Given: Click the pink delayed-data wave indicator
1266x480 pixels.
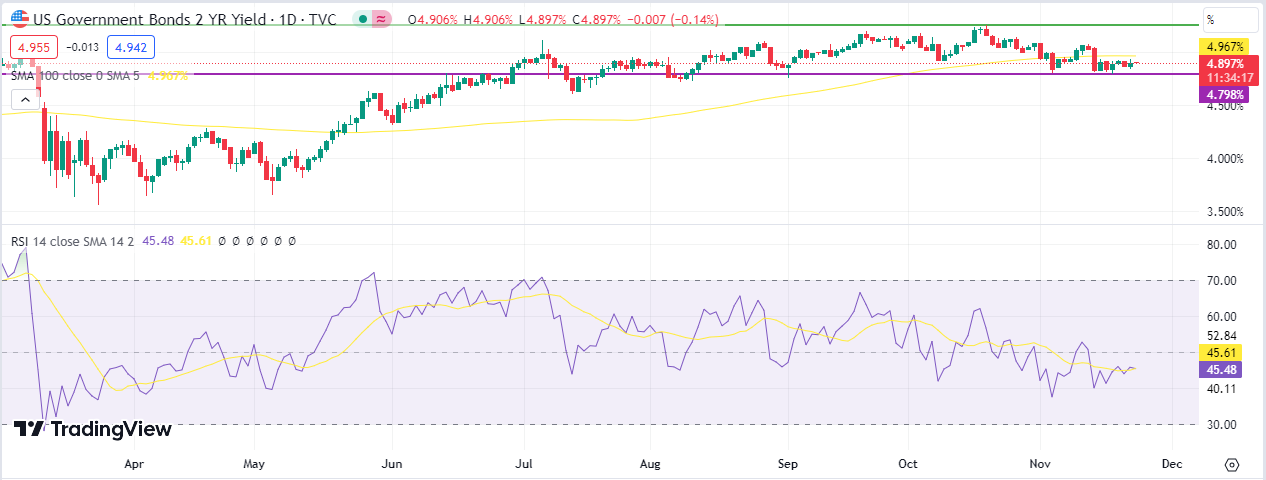Looking at the screenshot, I should 381,19.
